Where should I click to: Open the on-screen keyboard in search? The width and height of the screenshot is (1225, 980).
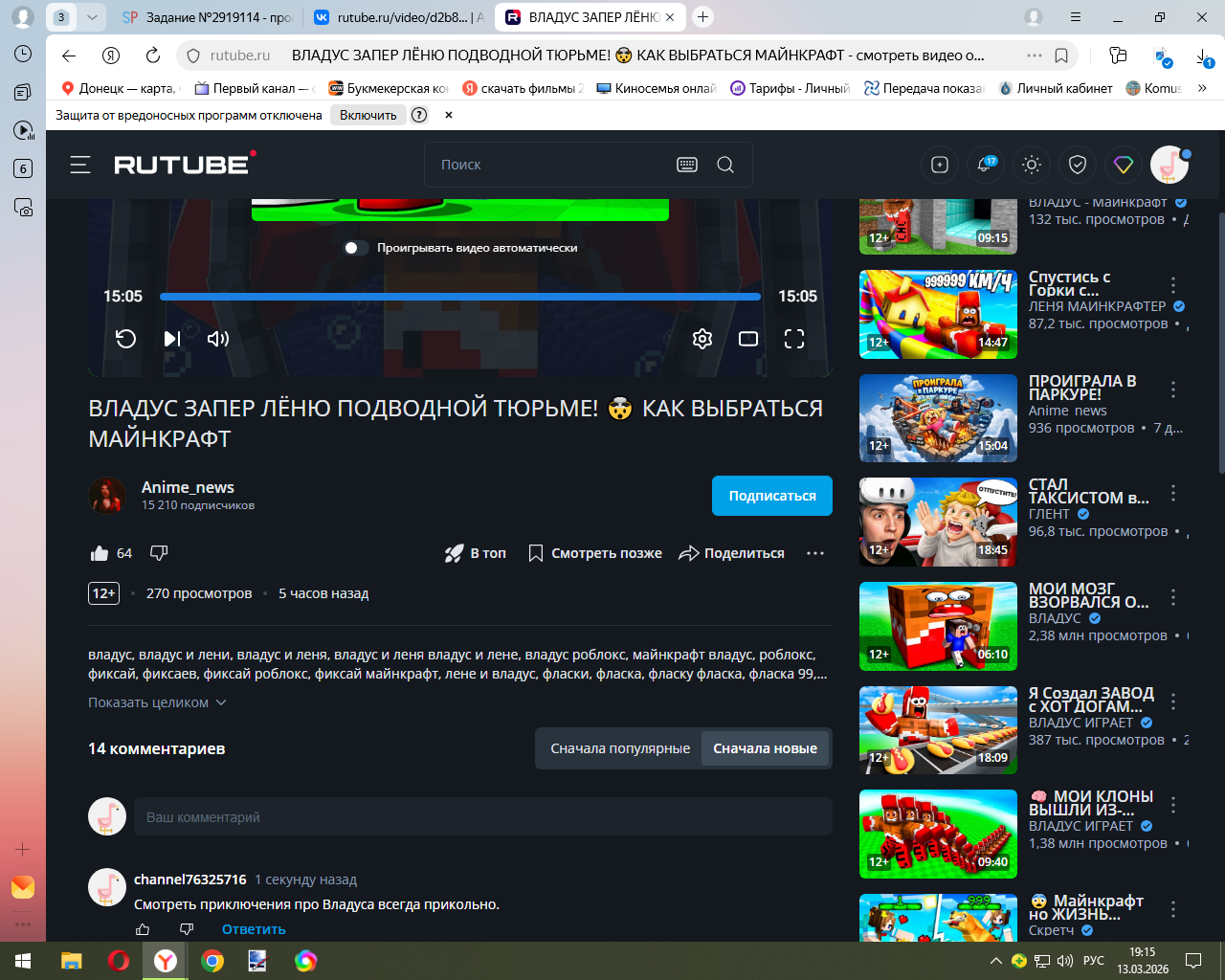[687, 165]
